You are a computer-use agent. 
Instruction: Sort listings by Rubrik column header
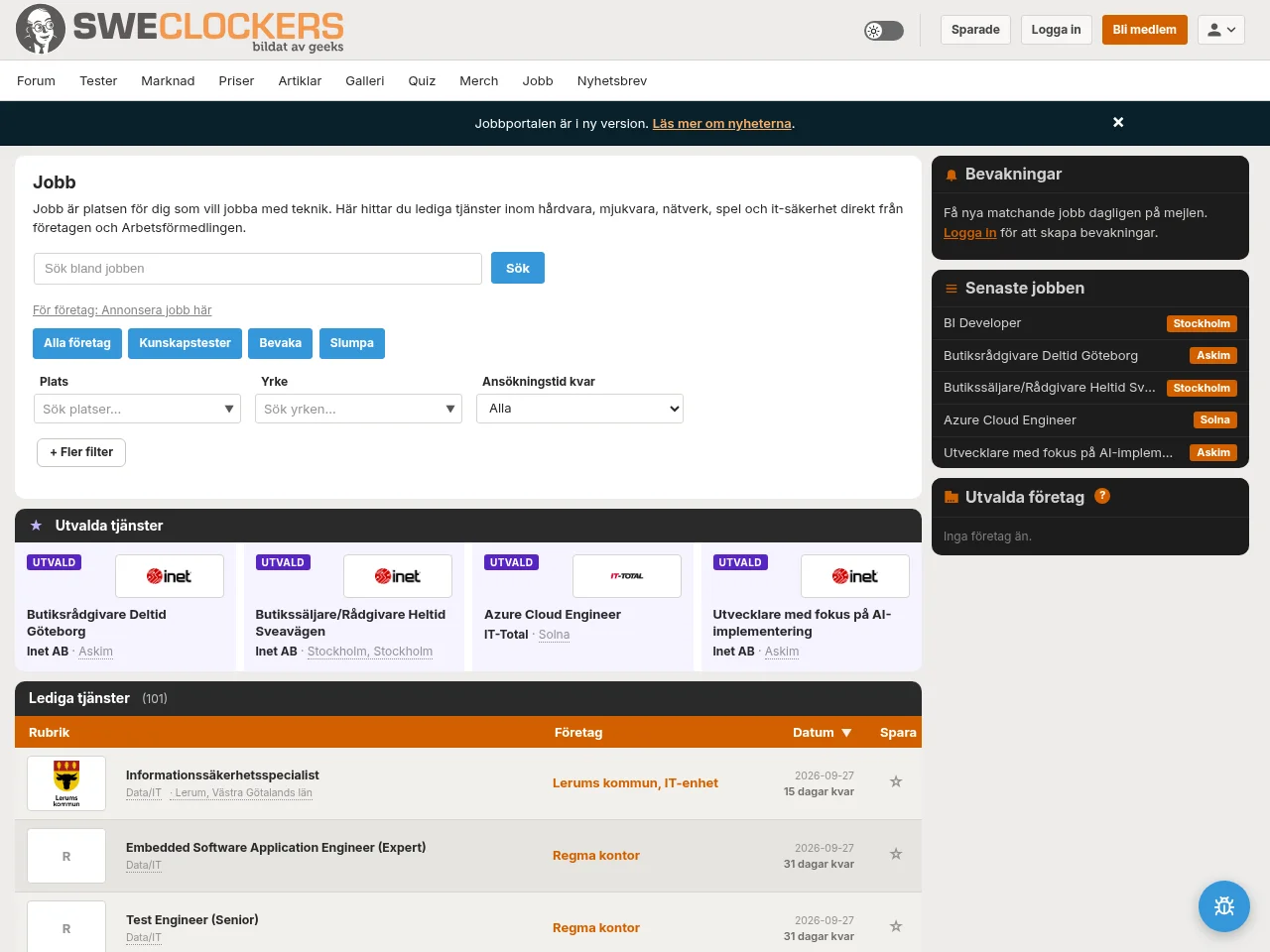(49, 732)
